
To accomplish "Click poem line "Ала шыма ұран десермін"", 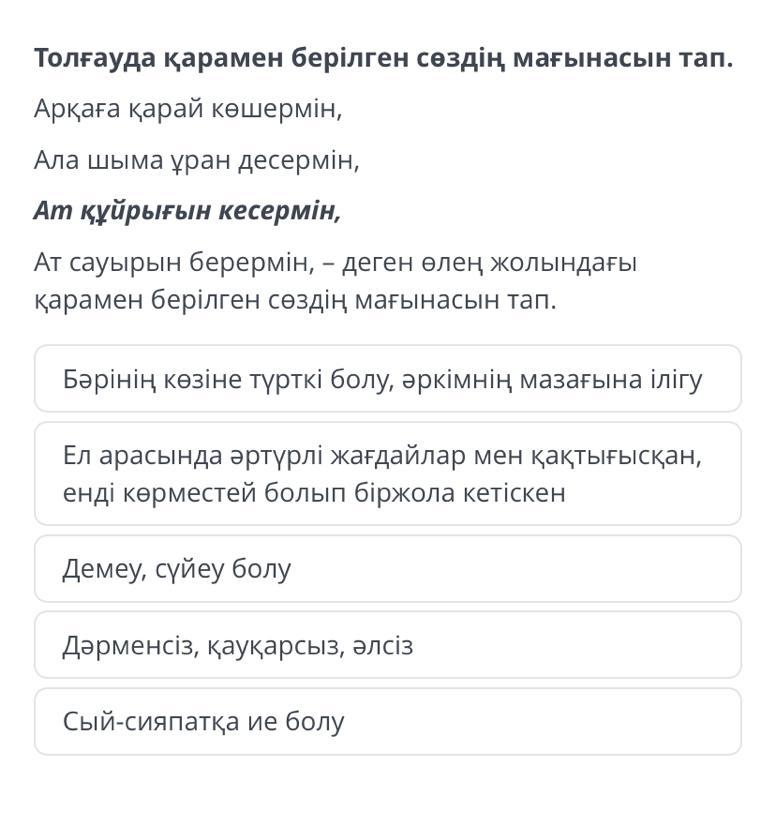I will click(196, 160).
